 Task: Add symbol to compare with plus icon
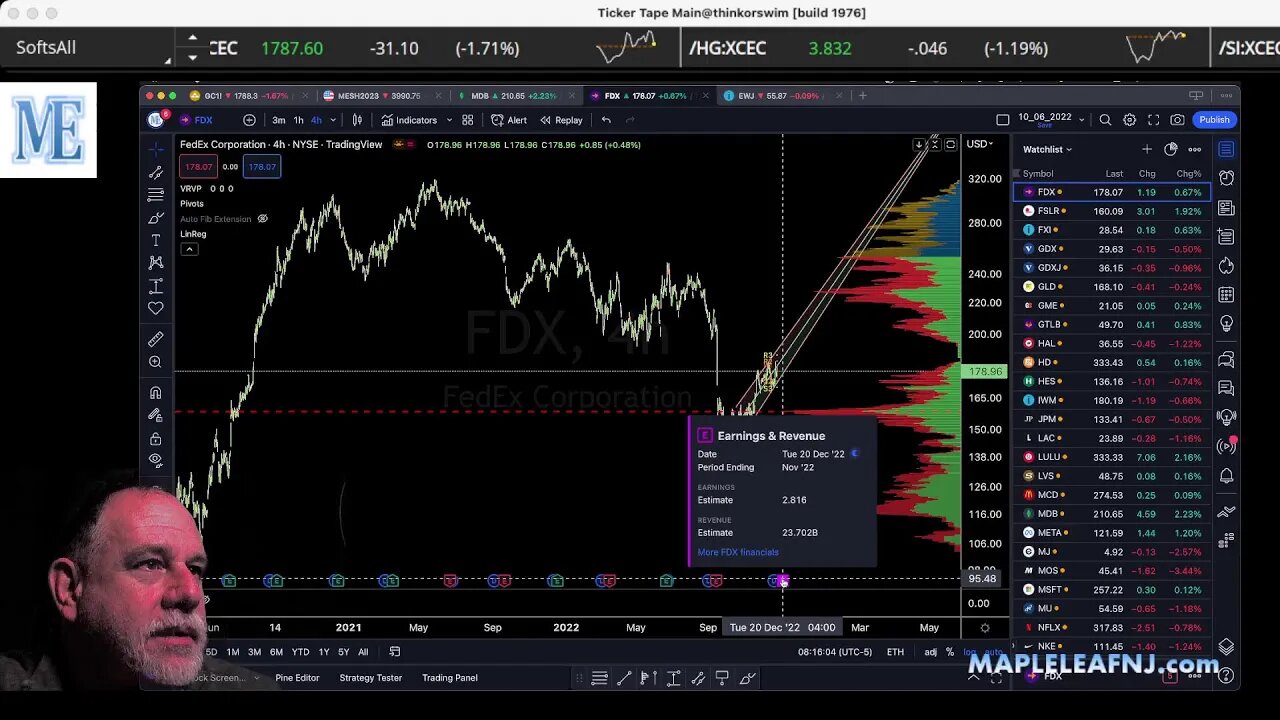[x=249, y=120]
